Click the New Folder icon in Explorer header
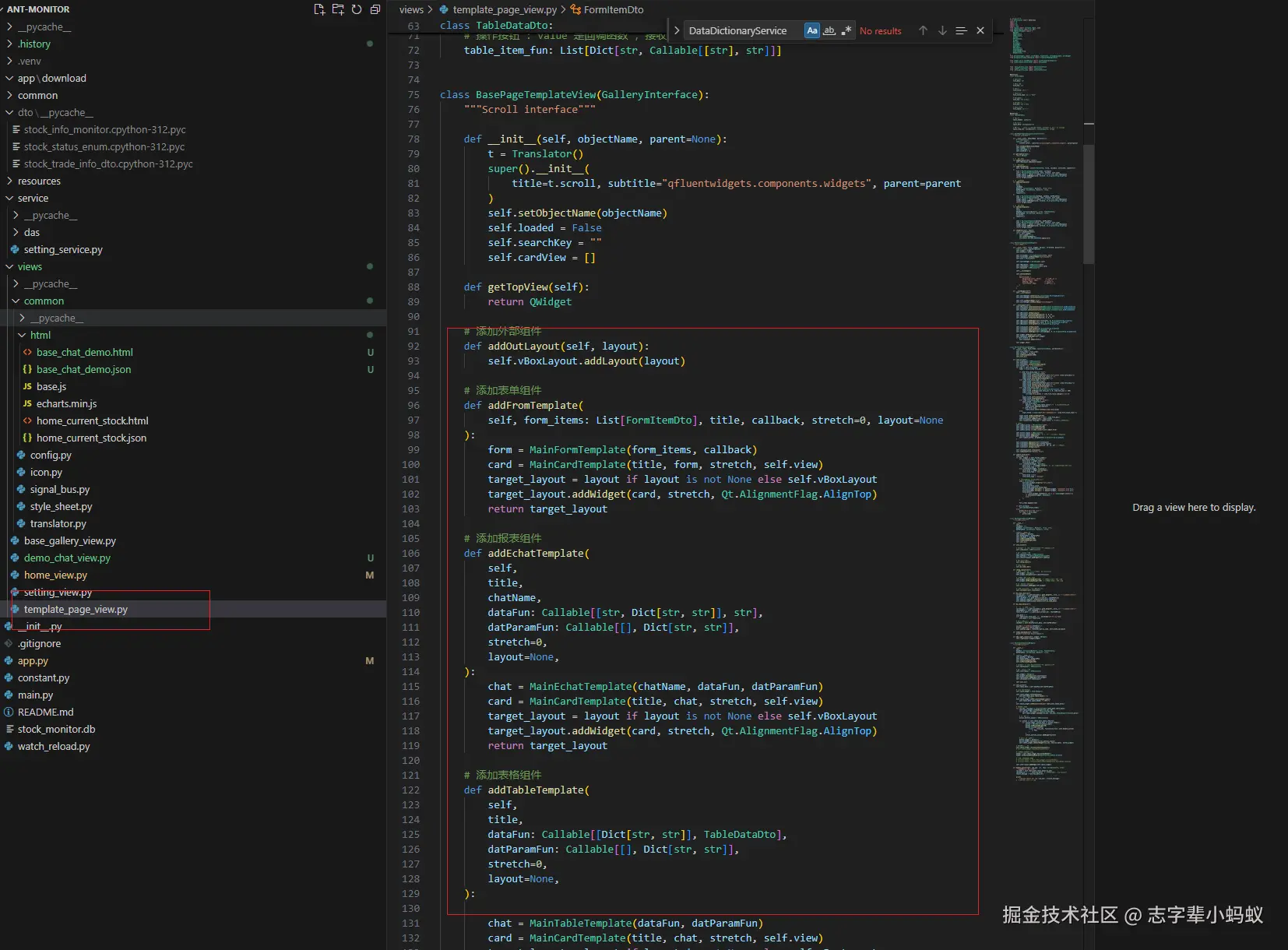 (x=338, y=9)
